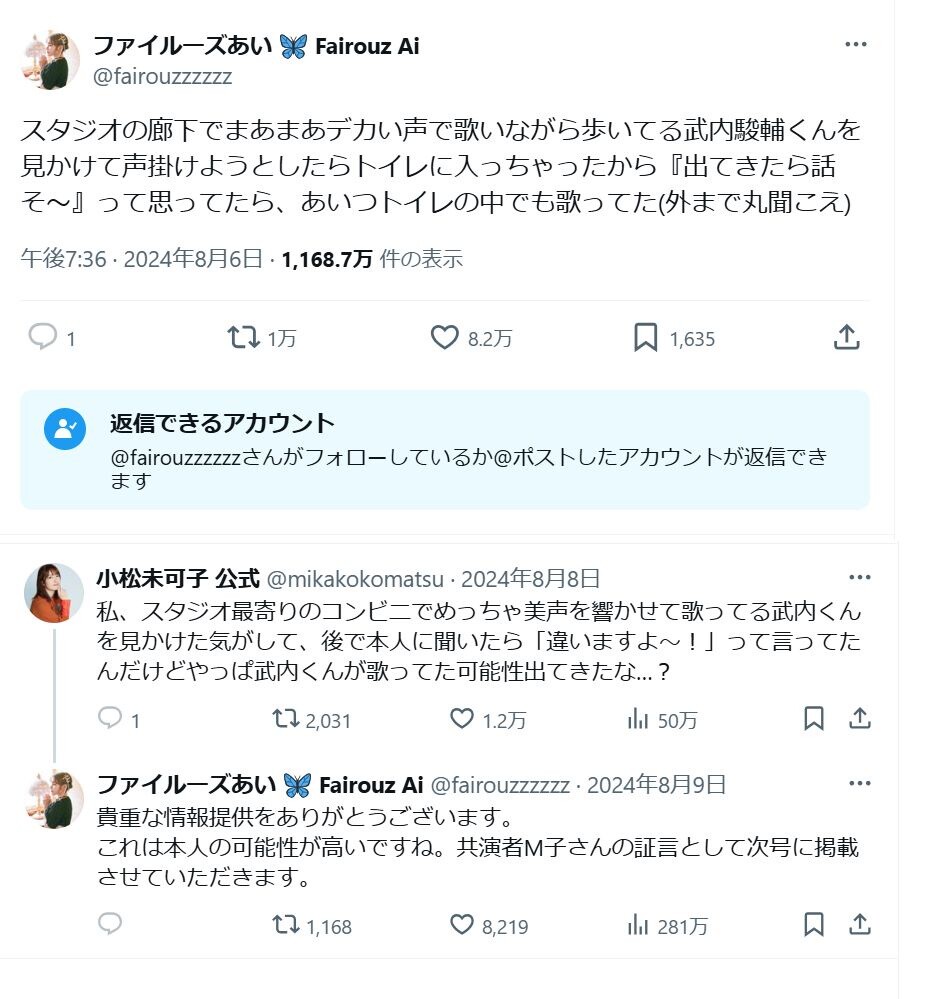927x999 pixels.
Task: Open more options on the main post
Action: point(855,45)
